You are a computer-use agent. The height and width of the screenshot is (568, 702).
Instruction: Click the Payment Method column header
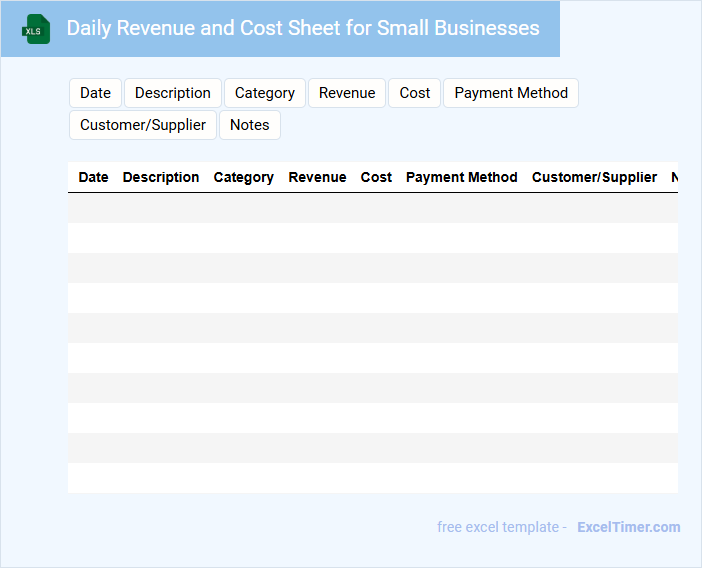461,177
